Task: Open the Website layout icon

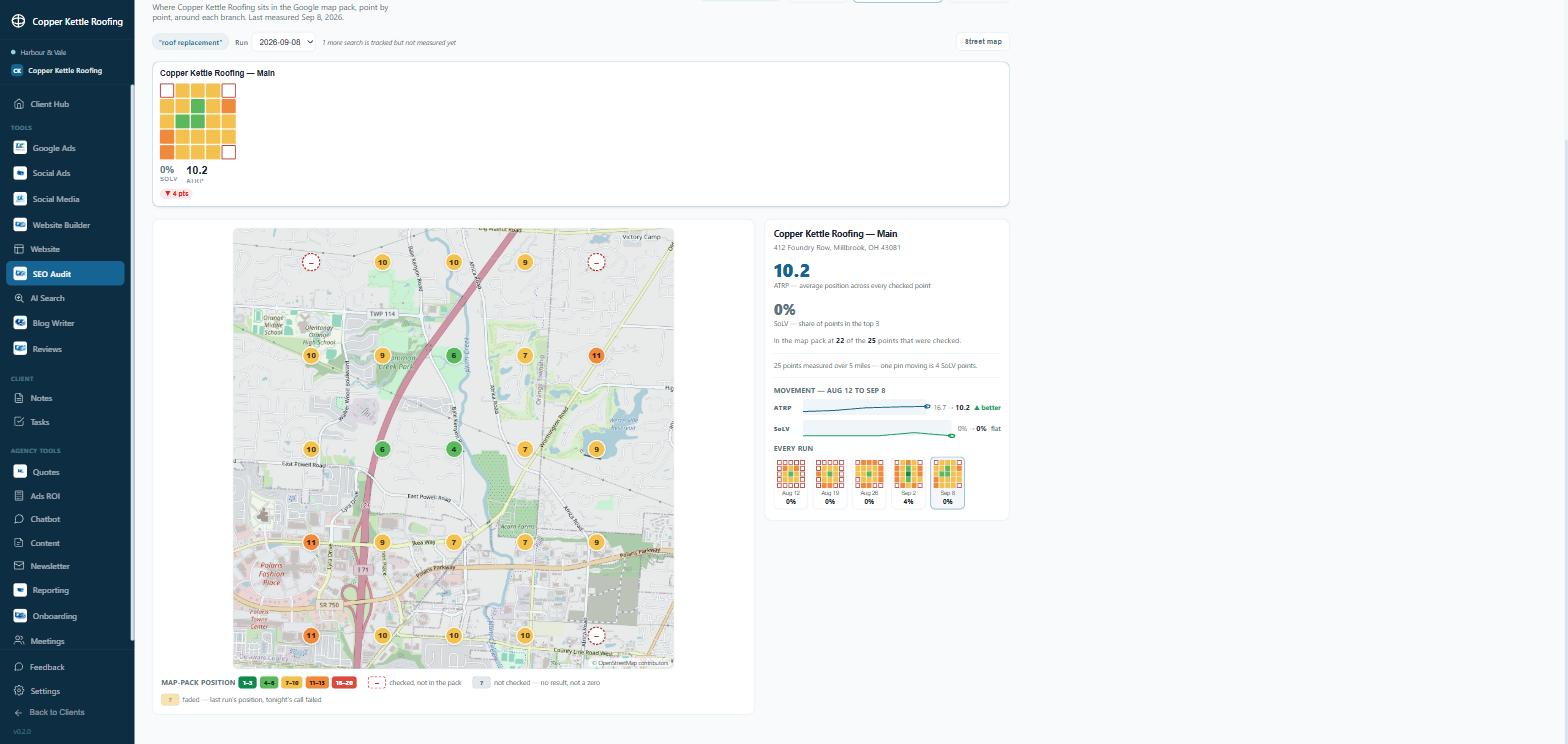Action: tap(19, 249)
